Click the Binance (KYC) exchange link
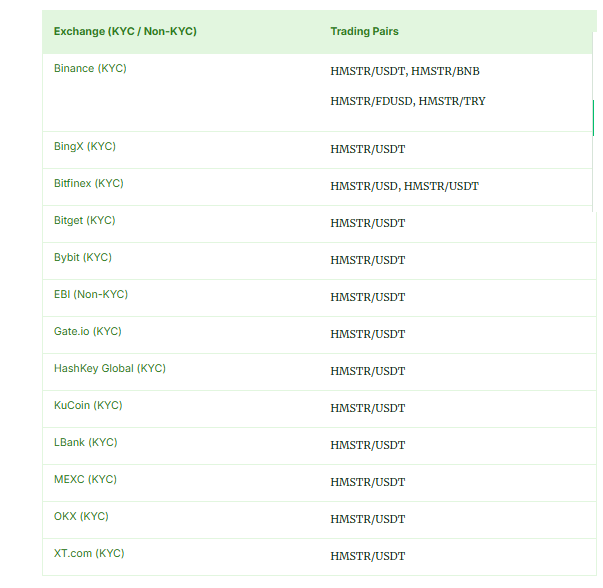The image size is (603, 588). [90, 69]
